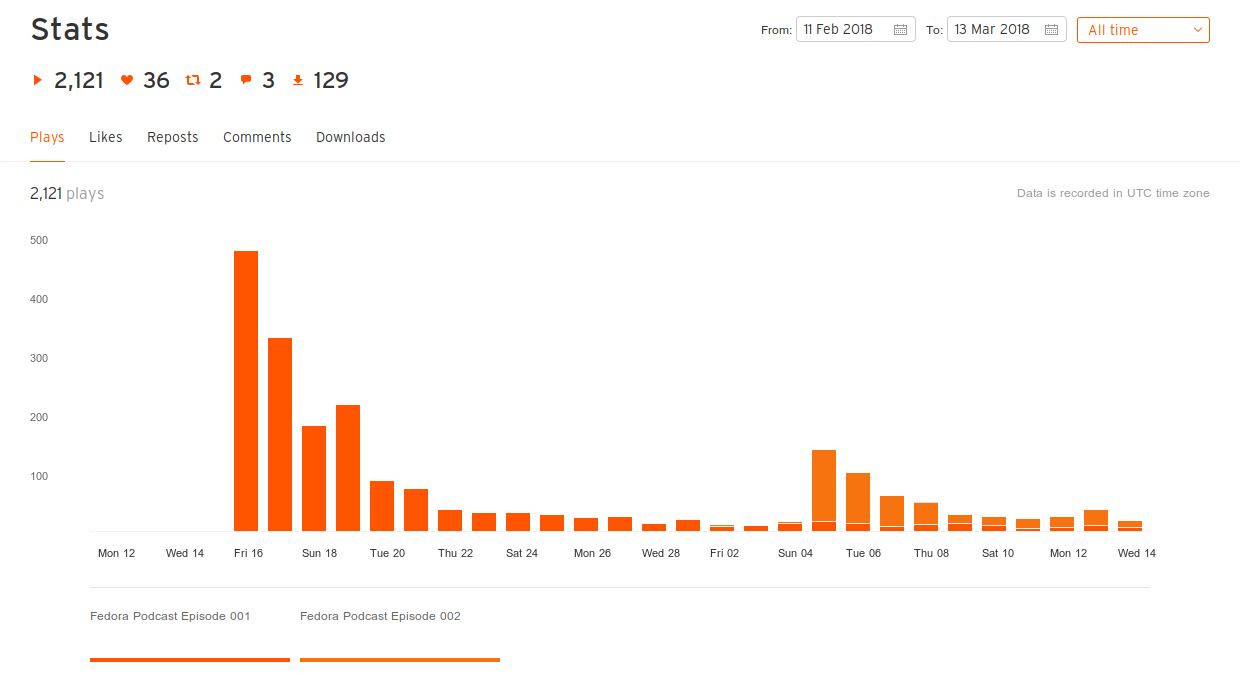
Task: Click the tallest bar on Fri 16
Action: pyautogui.click(x=246, y=391)
